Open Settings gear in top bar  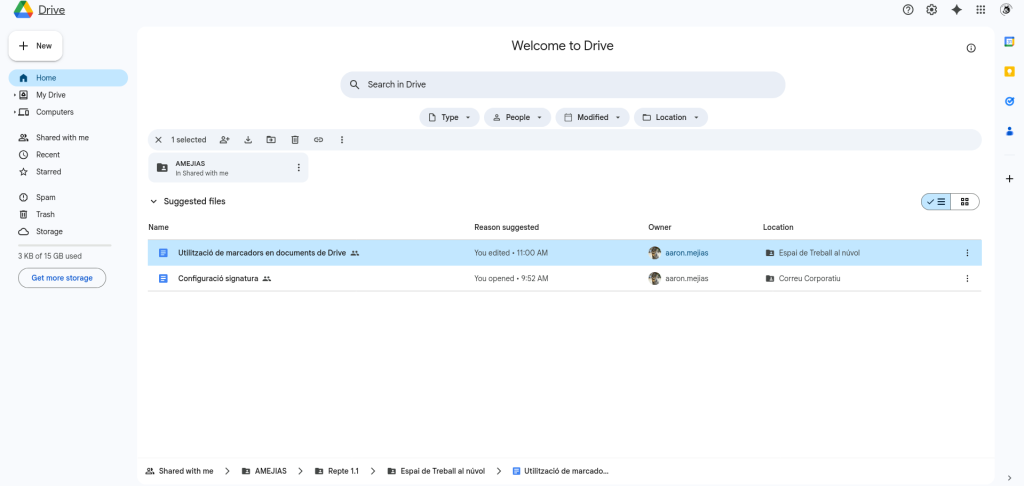tap(932, 10)
